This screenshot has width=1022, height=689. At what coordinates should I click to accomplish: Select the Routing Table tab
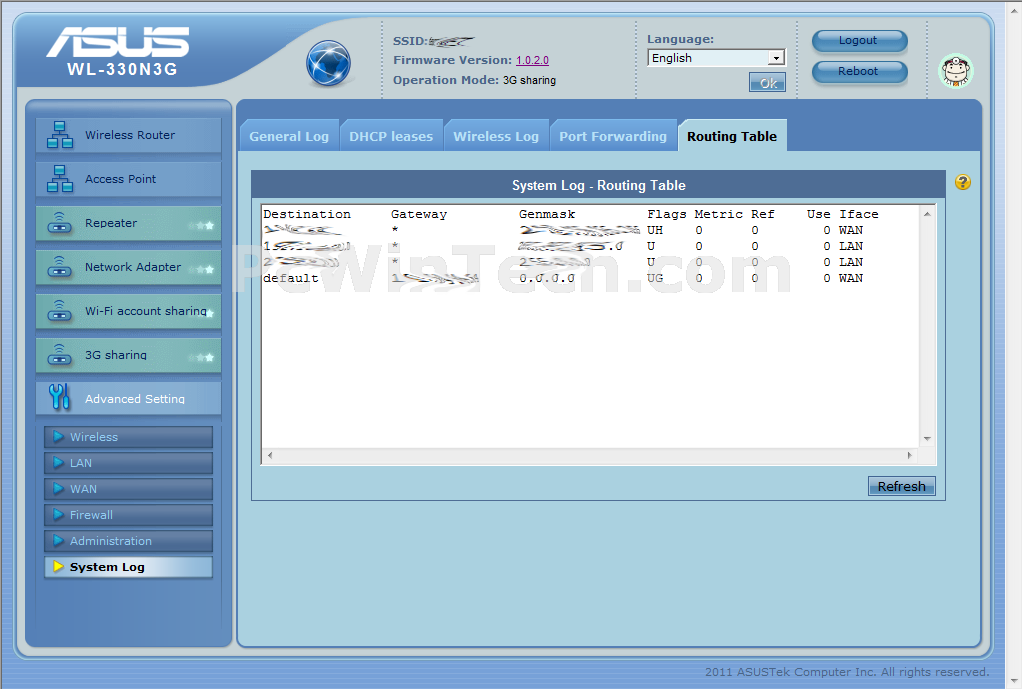pos(732,136)
